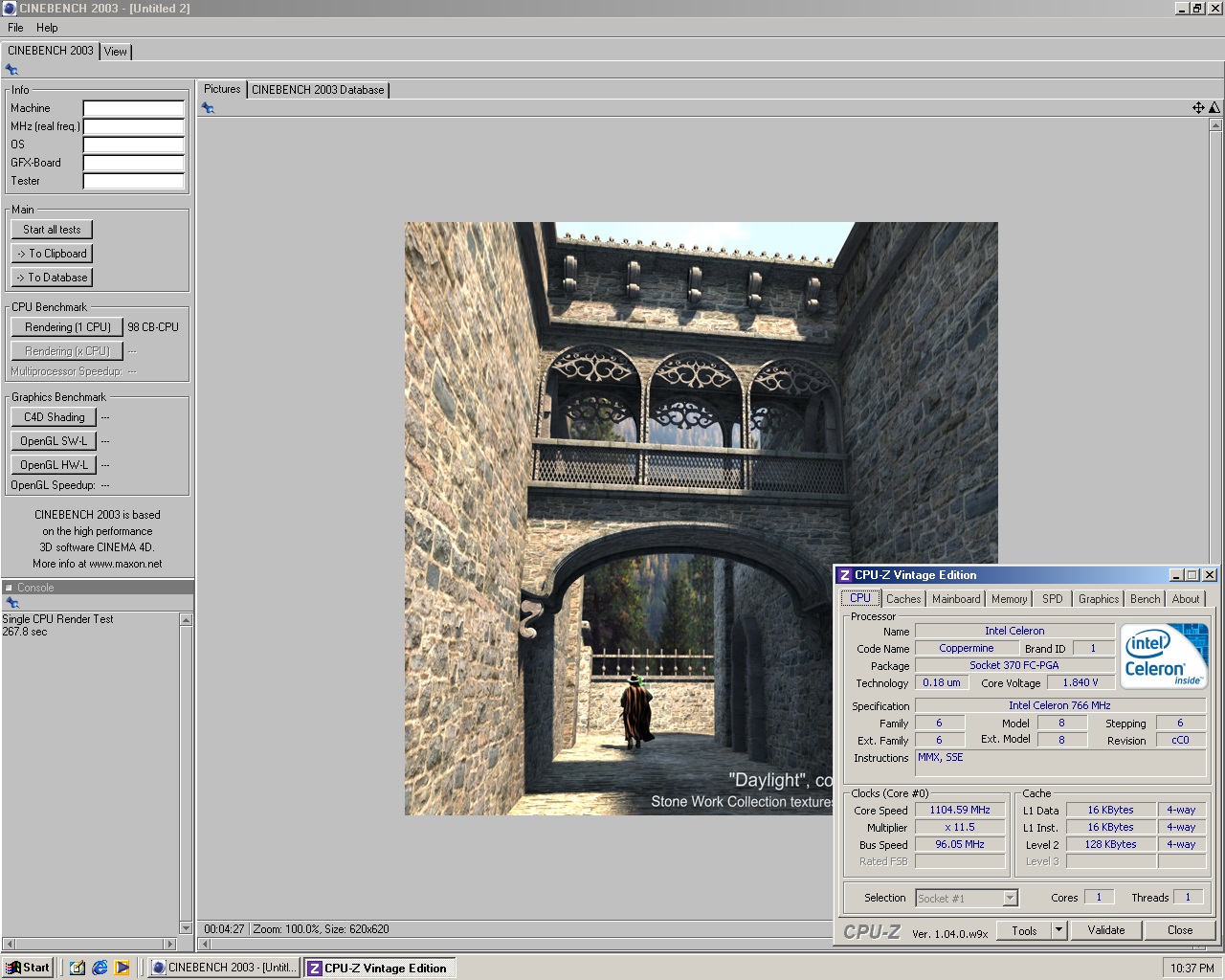Click the 98 CB-CPU result text
This screenshot has width=1225, height=980.
point(153,327)
